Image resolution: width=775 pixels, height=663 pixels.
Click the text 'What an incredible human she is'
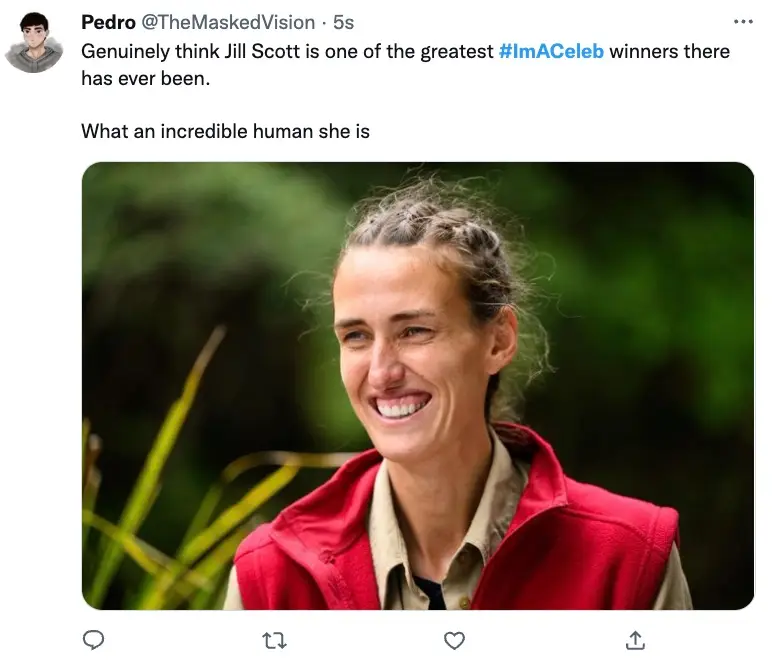click(225, 131)
